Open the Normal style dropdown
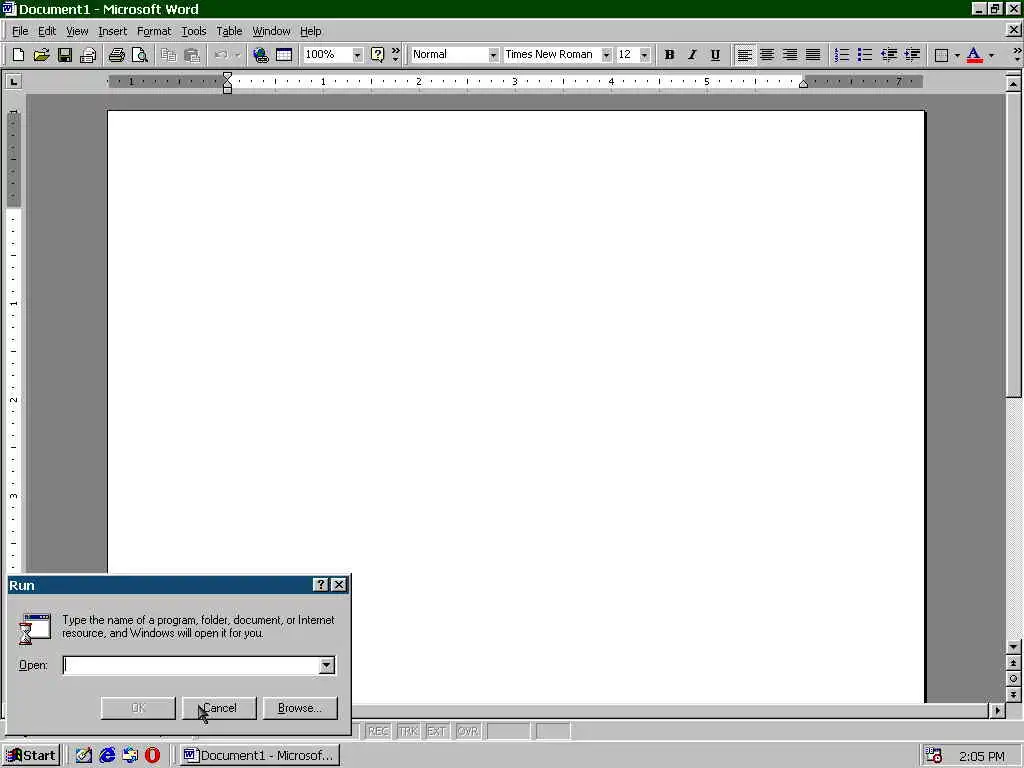 coord(493,55)
